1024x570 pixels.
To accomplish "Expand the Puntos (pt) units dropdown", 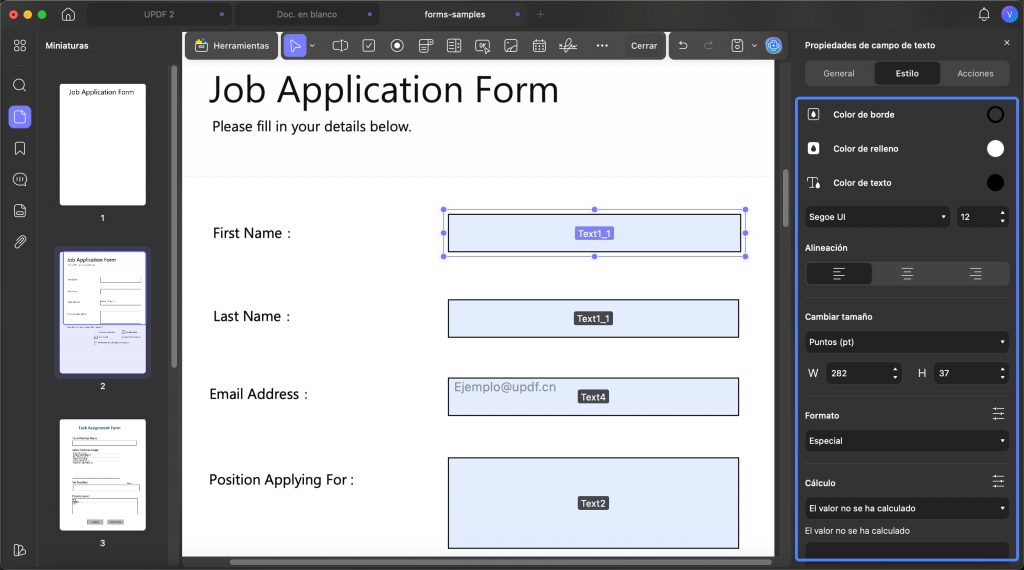I will click(906, 342).
